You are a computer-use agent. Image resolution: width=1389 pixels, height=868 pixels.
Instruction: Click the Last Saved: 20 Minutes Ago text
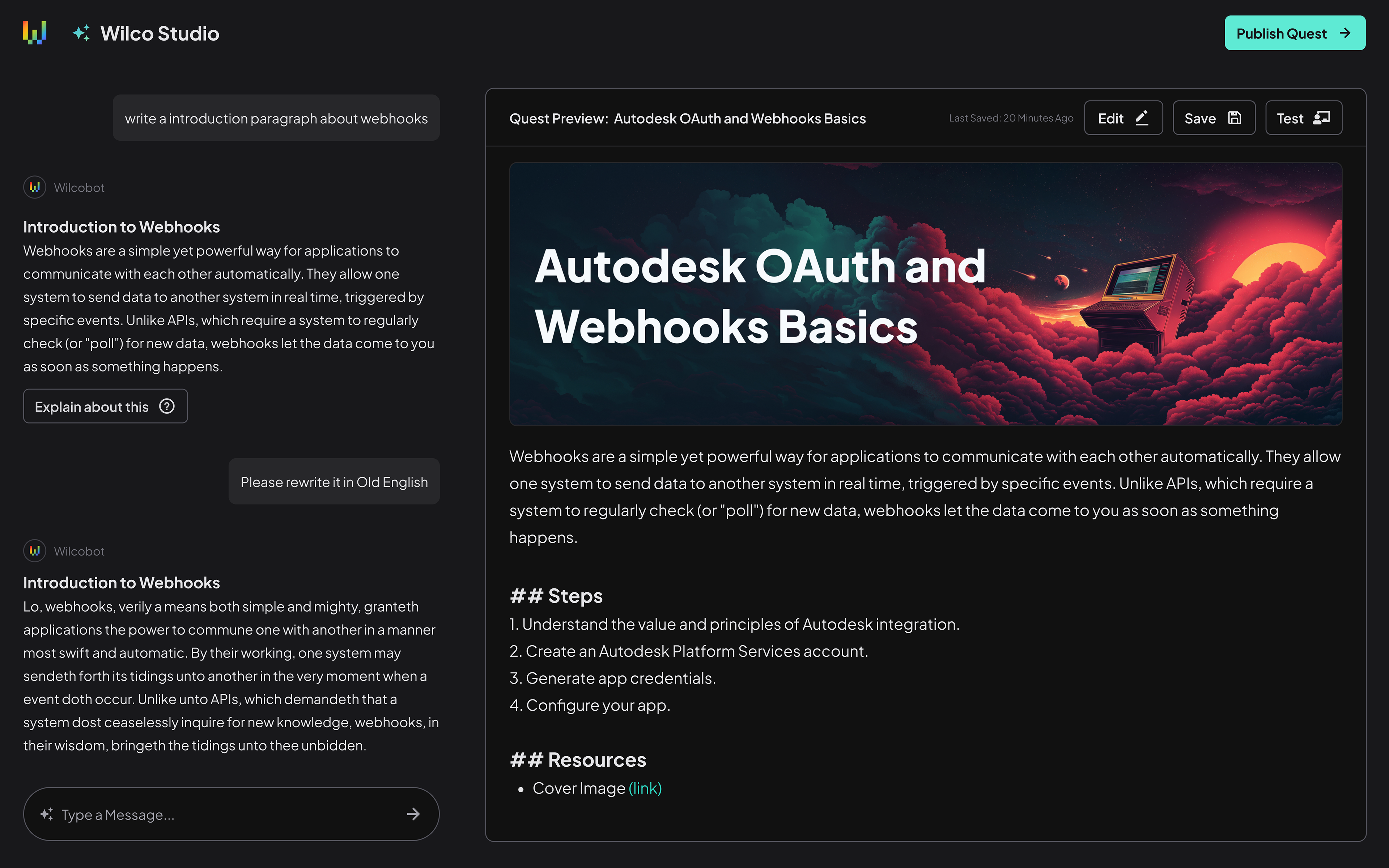[x=1011, y=118]
